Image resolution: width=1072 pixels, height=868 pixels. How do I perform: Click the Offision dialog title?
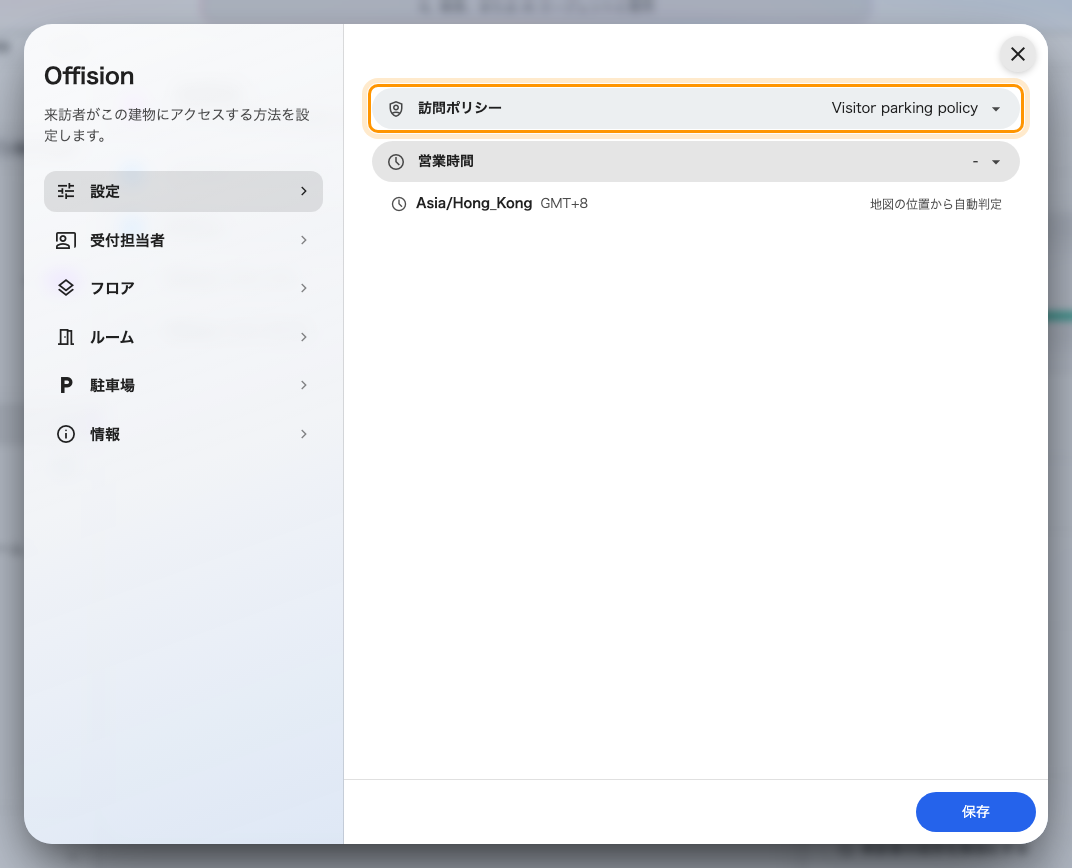[89, 76]
